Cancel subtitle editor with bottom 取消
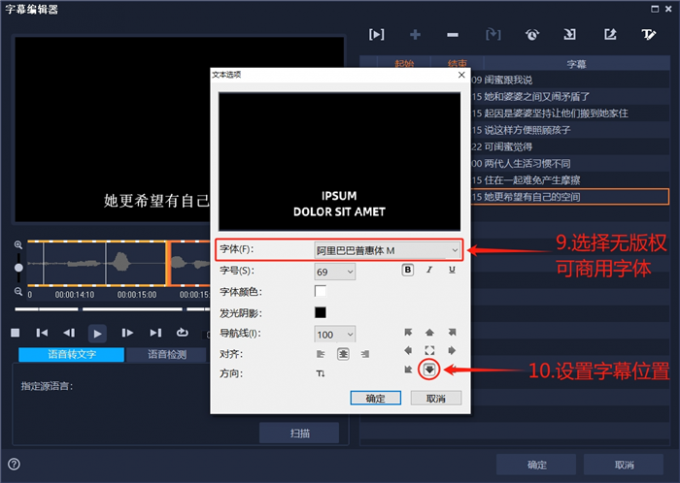The width and height of the screenshot is (680, 483). tap(624, 464)
